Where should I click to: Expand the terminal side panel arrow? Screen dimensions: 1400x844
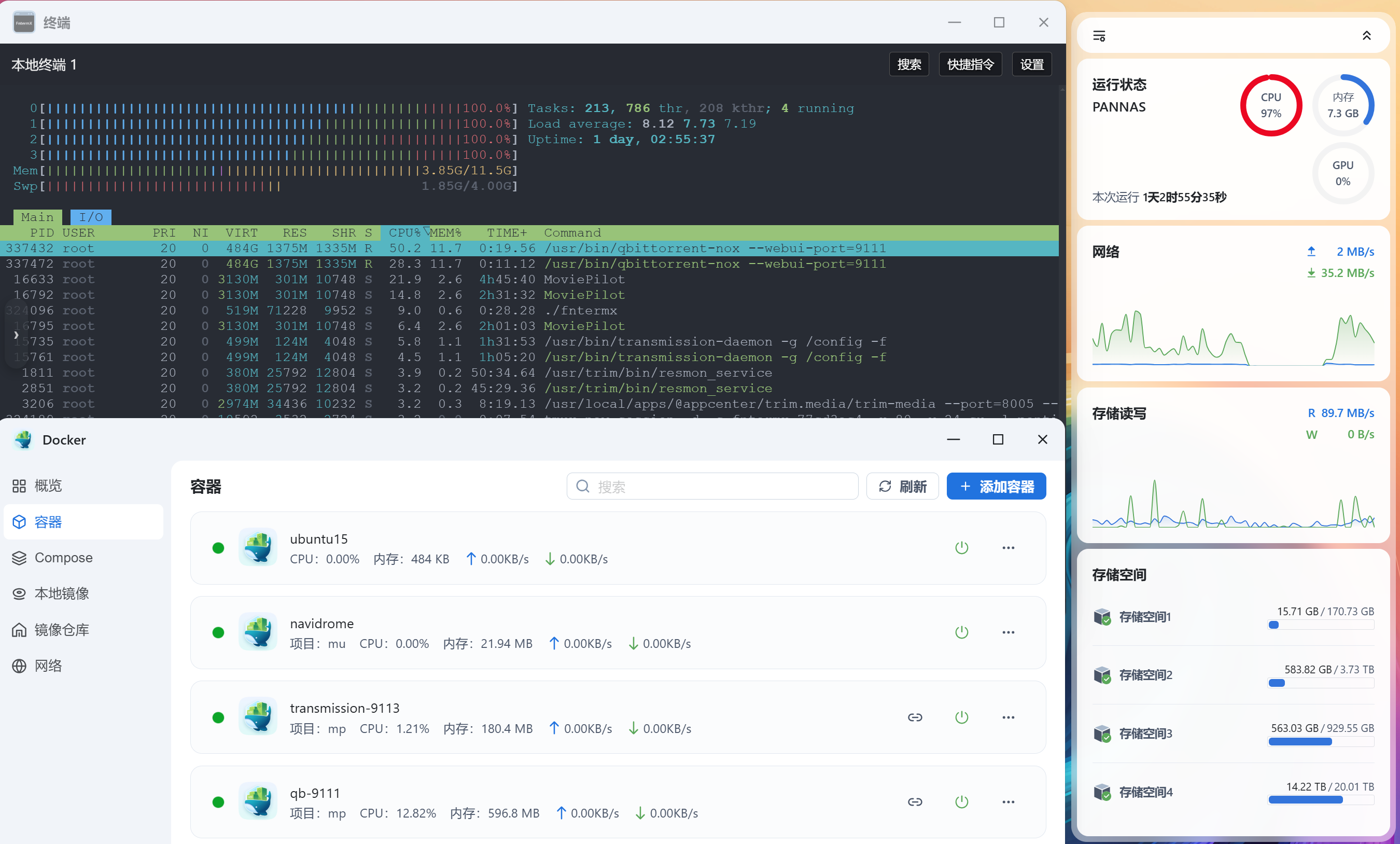coord(16,335)
